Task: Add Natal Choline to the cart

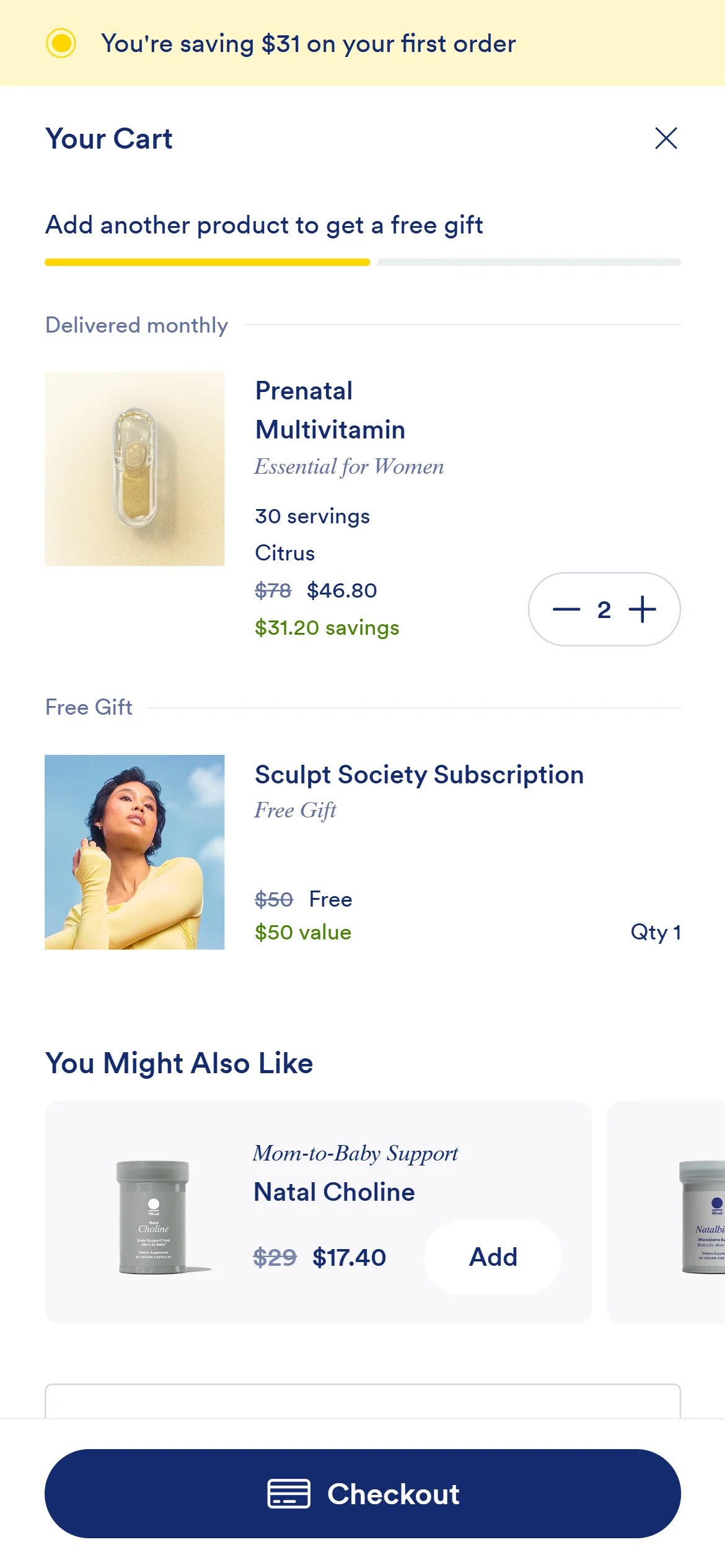Action: pyautogui.click(x=493, y=1257)
